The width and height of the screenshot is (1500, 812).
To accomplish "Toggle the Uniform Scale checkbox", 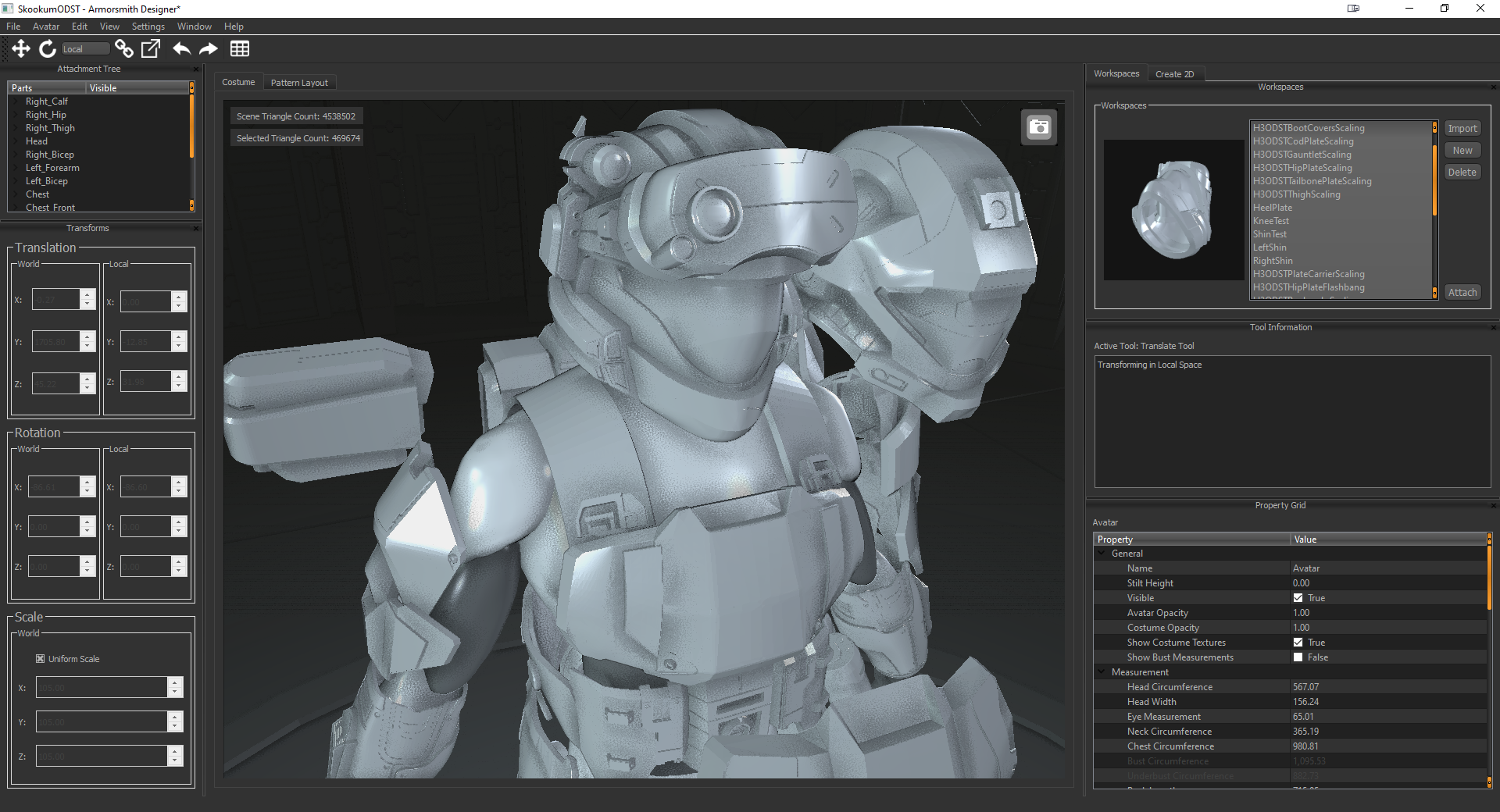I will pyautogui.click(x=41, y=659).
